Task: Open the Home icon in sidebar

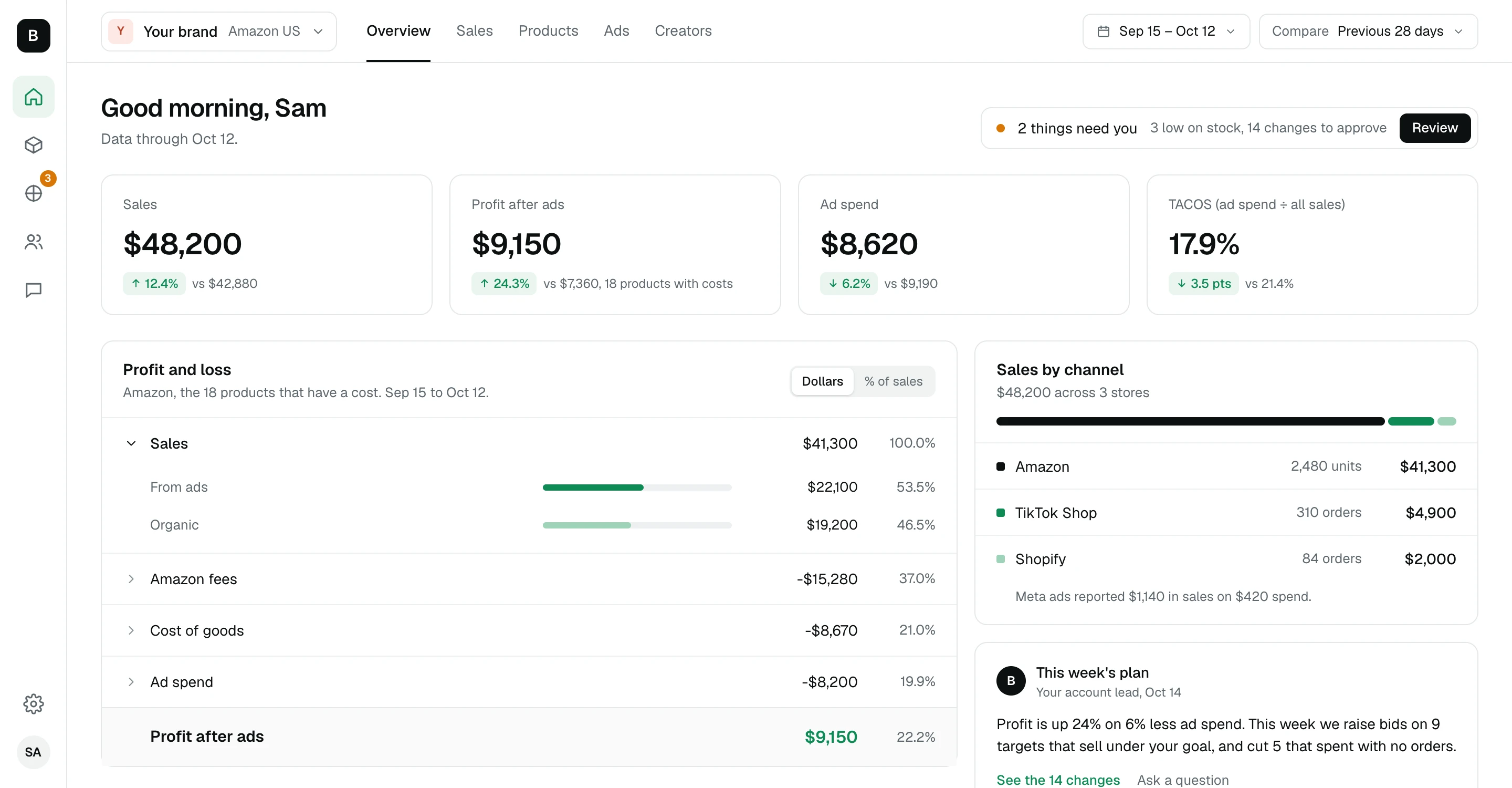Action: pos(34,96)
